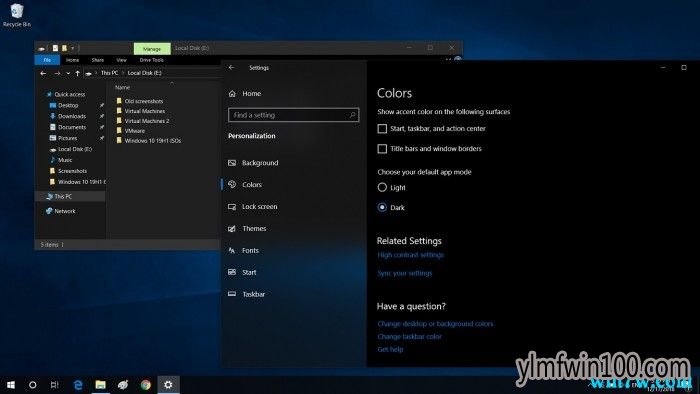Select the Windows 10 19H1 ISOs folder

coord(149,141)
